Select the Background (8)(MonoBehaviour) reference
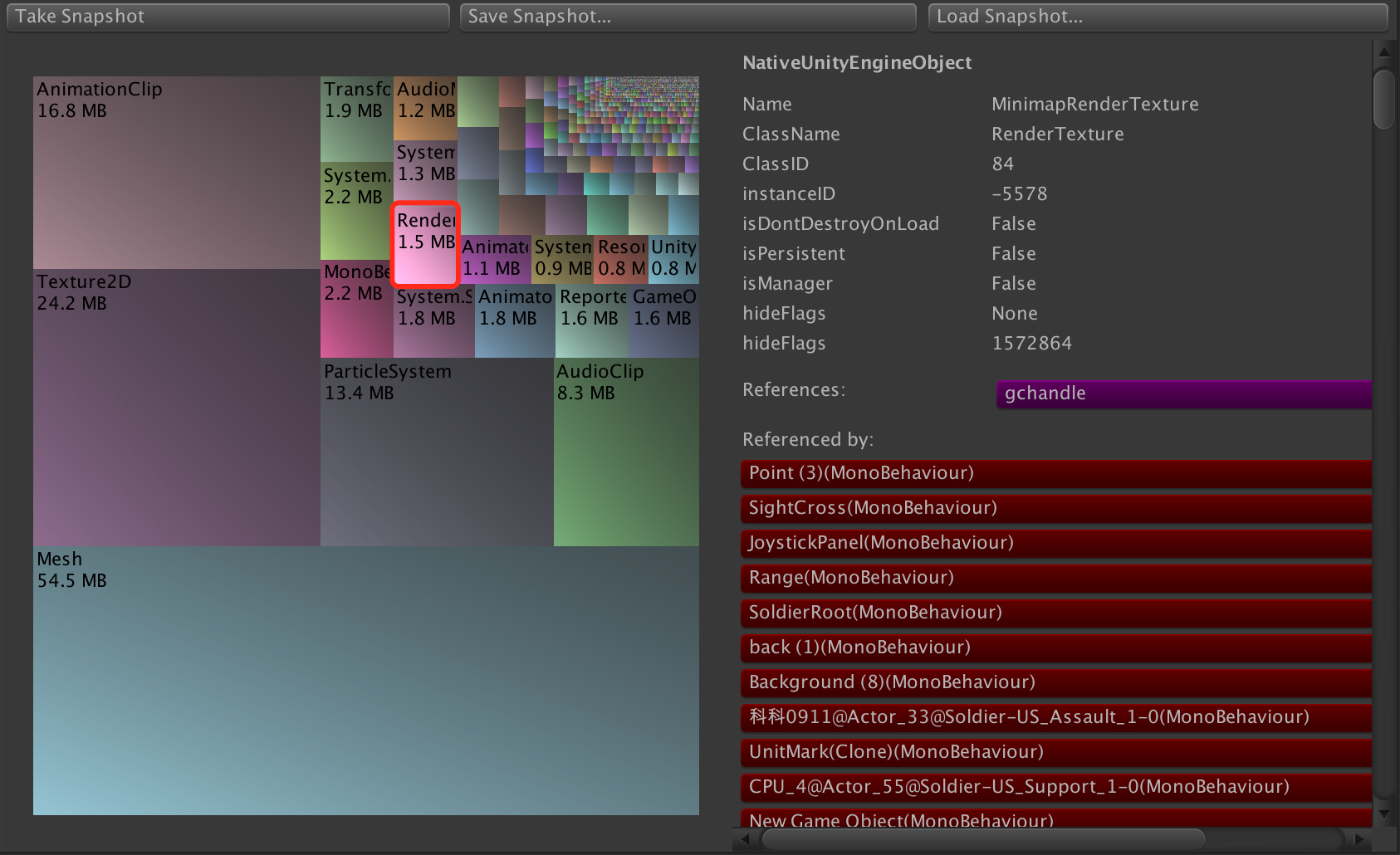Viewport: 1400px width, 855px height. [1055, 682]
